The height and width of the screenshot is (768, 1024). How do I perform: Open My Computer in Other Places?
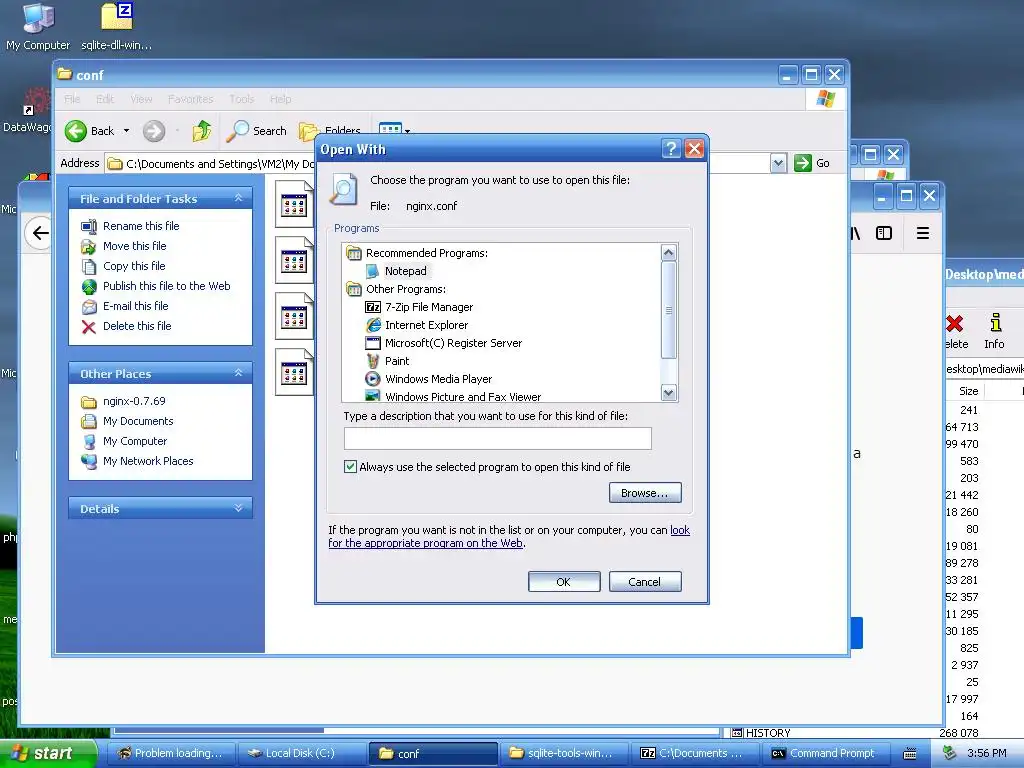coord(135,441)
